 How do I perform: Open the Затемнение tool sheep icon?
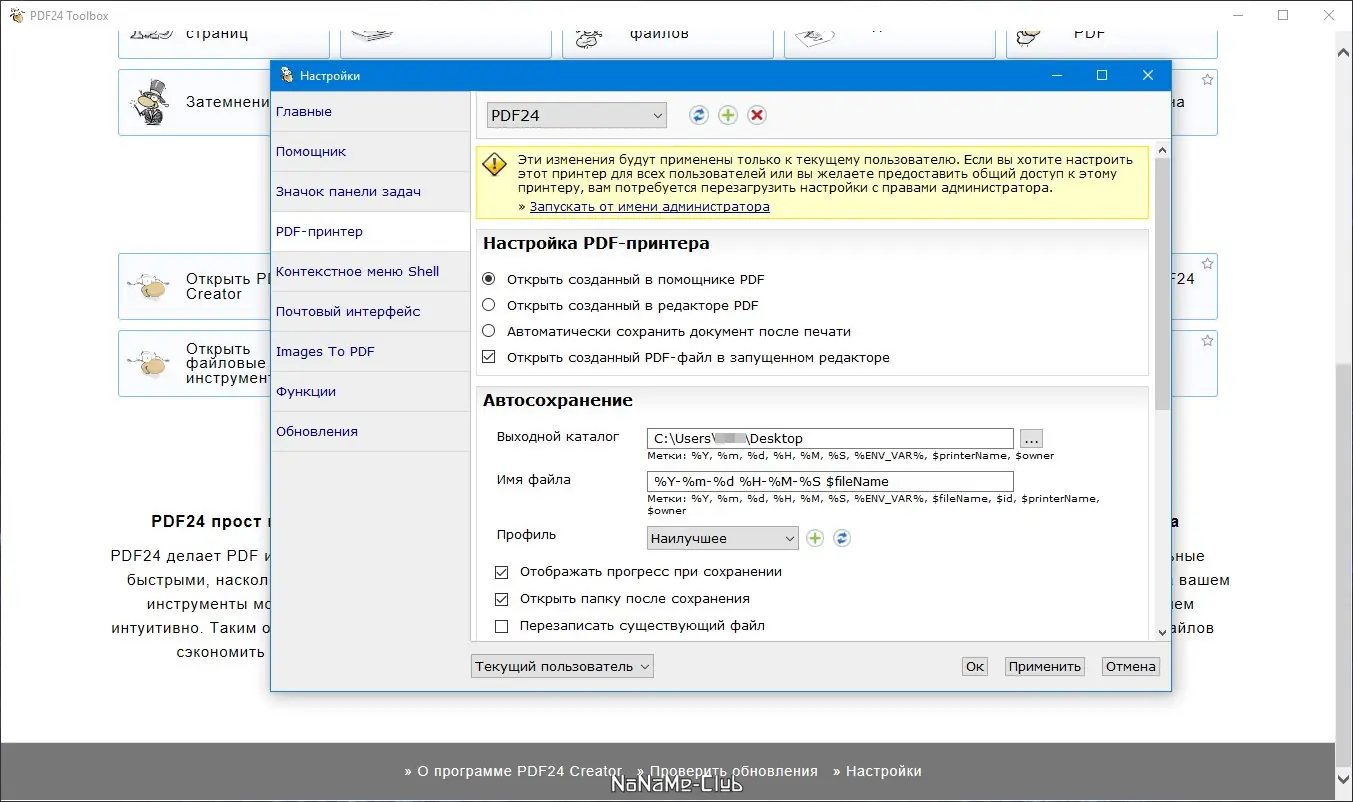150,102
